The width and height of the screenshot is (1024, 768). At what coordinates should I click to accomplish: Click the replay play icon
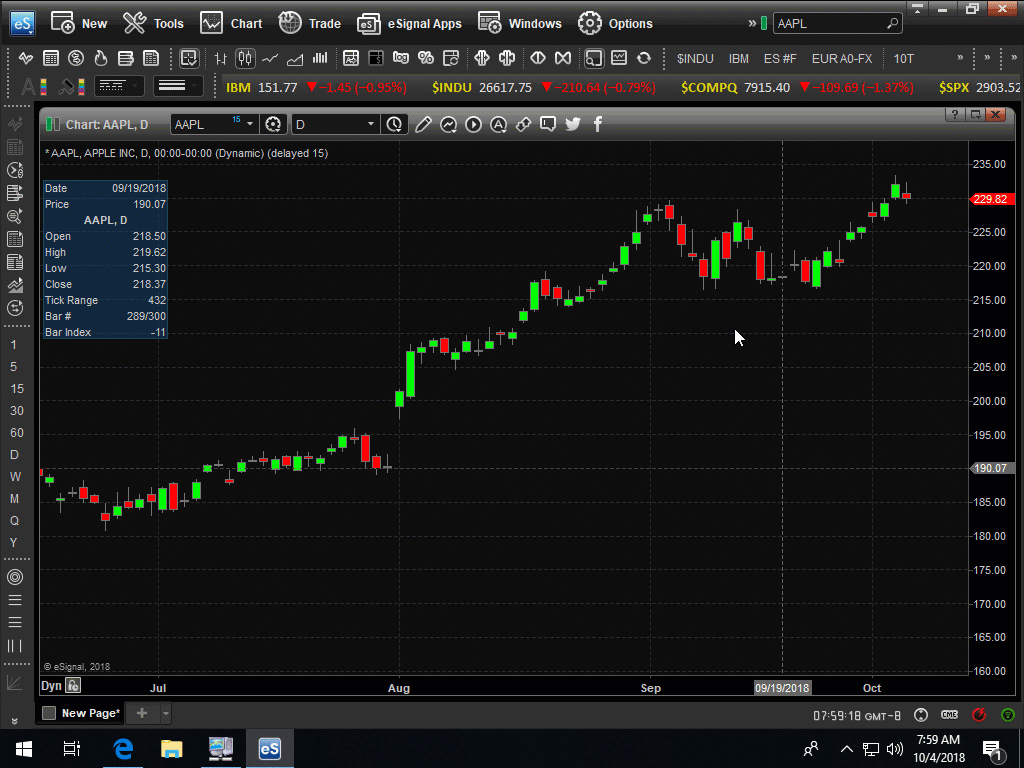click(473, 124)
